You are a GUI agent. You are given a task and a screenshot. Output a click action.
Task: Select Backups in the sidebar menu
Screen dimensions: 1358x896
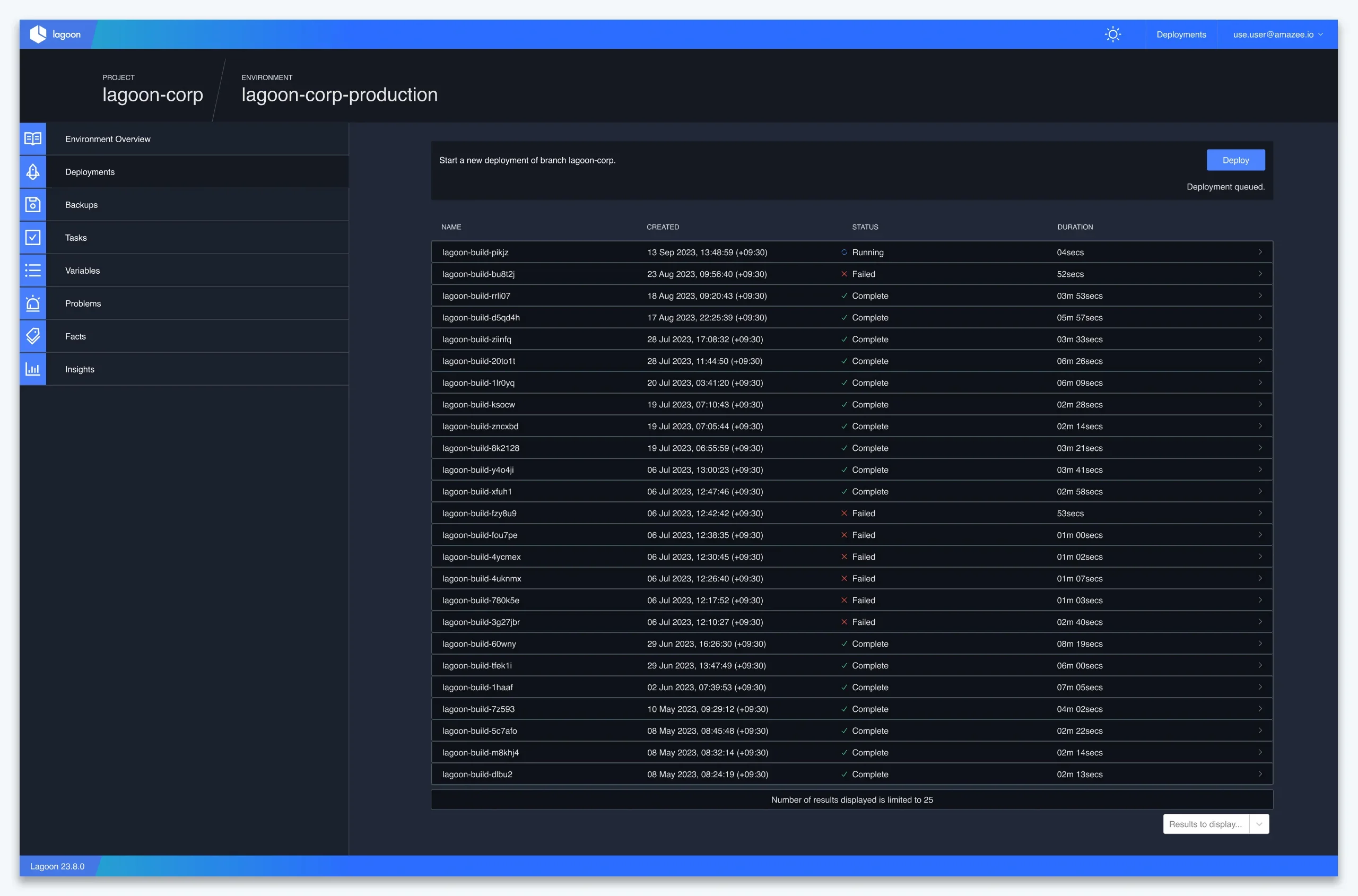point(81,205)
